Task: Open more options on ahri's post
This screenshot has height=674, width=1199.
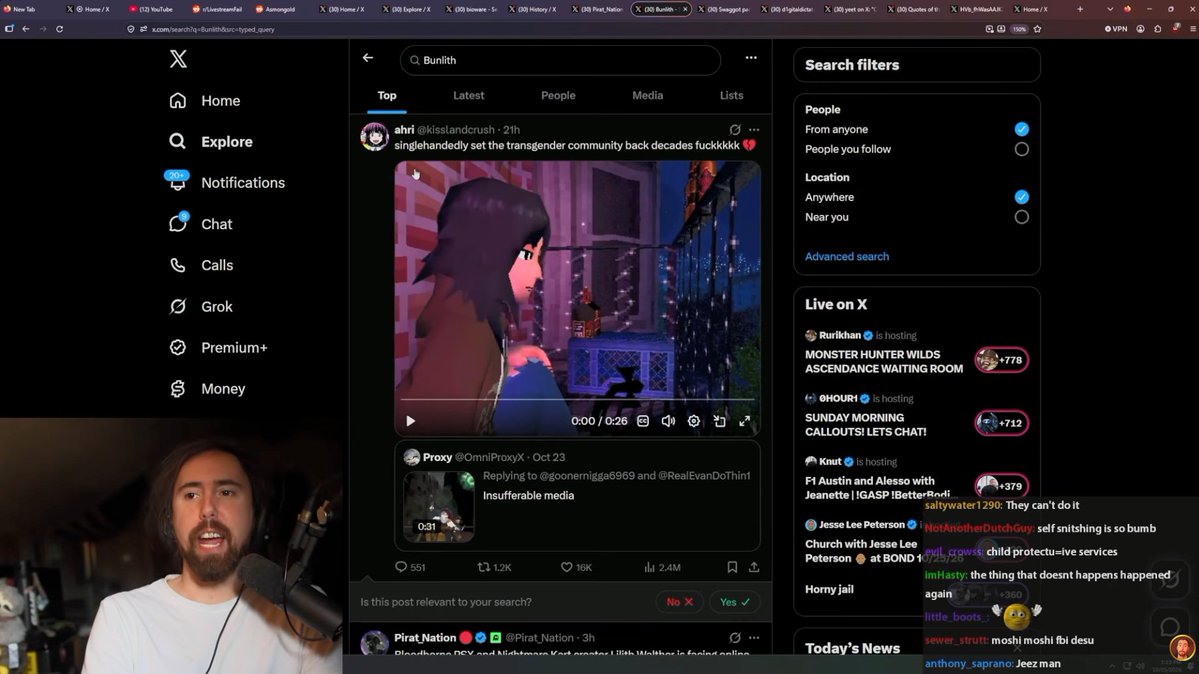Action: (x=754, y=130)
